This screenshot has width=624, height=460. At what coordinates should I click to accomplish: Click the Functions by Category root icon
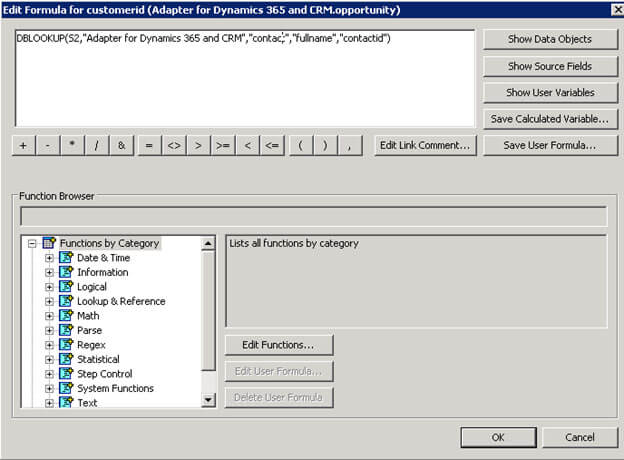click(x=49, y=243)
